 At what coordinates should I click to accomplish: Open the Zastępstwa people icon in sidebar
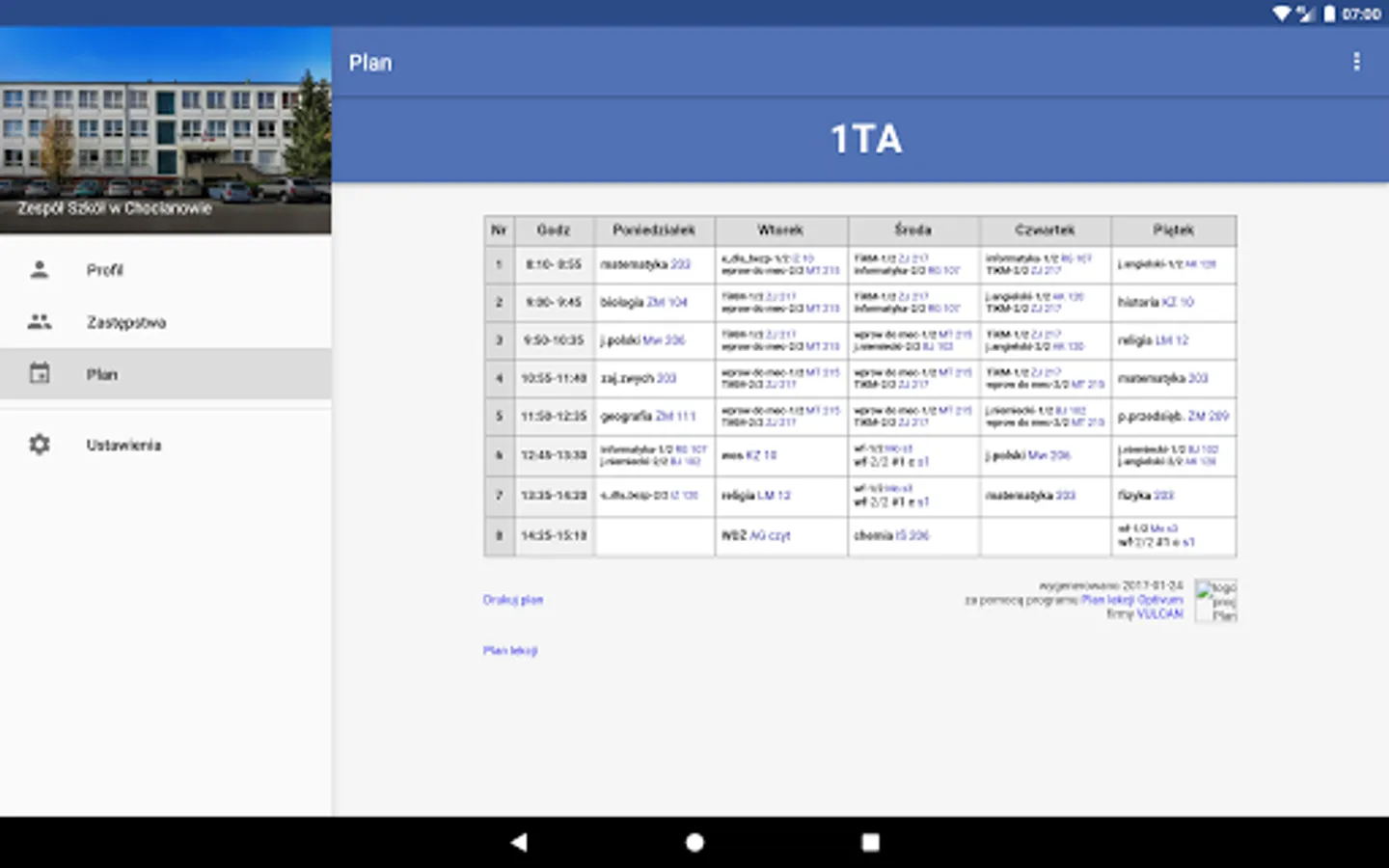coord(40,322)
